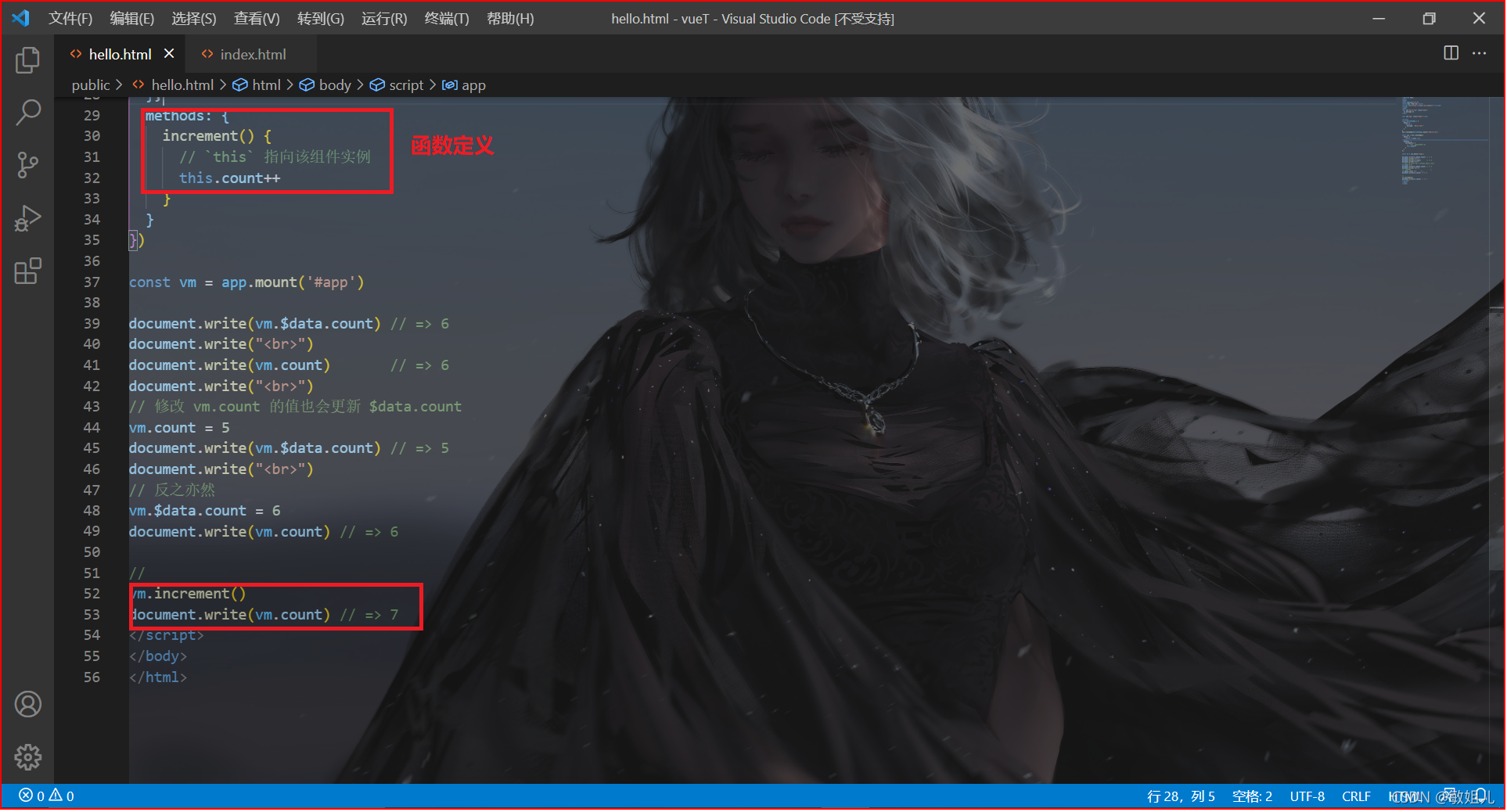Place cursor on vm.count = 5 line
Screen dimensions: 1507x812
(179, 427)
